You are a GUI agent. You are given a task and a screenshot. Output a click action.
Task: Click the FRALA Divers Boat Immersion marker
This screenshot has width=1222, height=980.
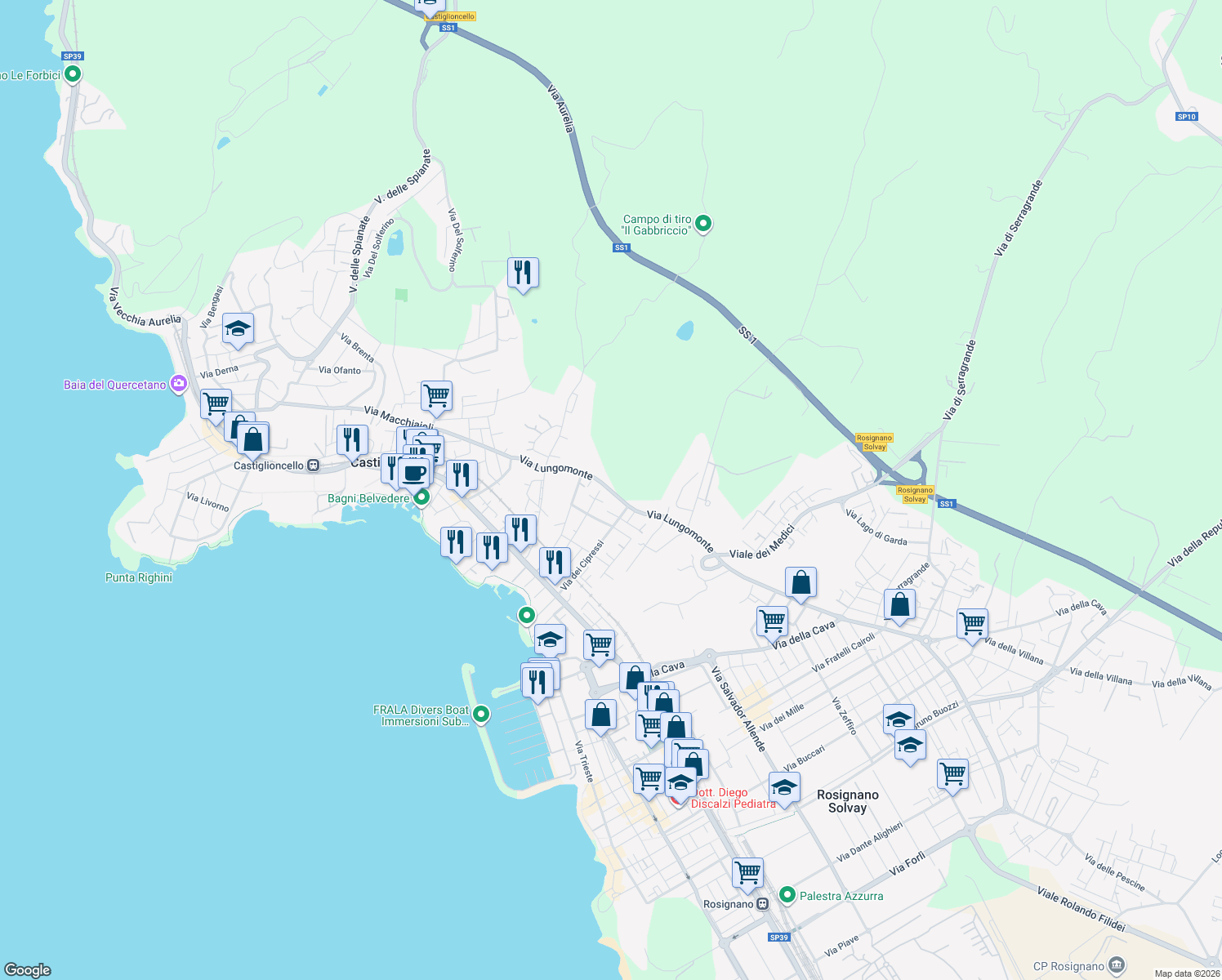pyautogui.click(x=480, y=713)
